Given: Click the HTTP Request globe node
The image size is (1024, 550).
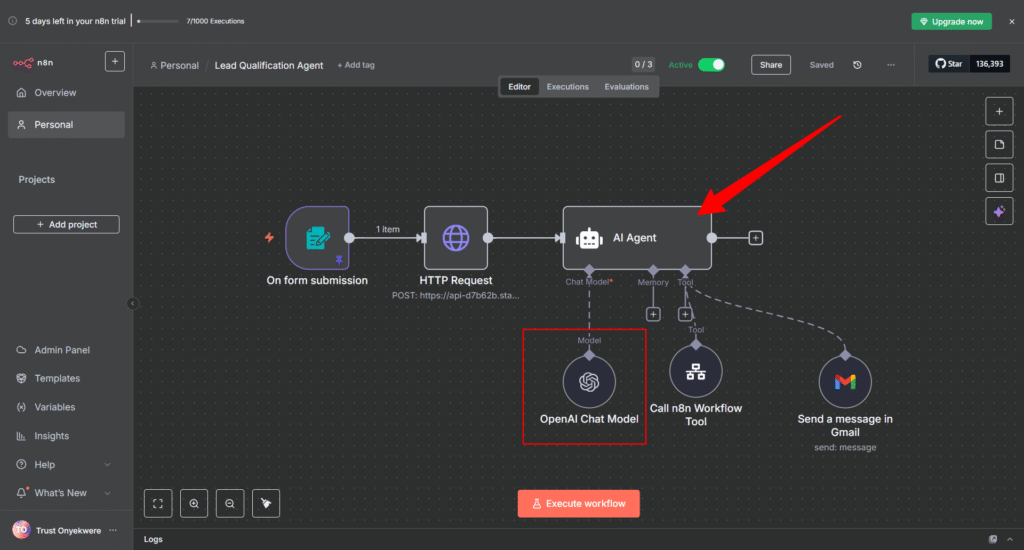Looking at the screenshot, I should 456,238.
